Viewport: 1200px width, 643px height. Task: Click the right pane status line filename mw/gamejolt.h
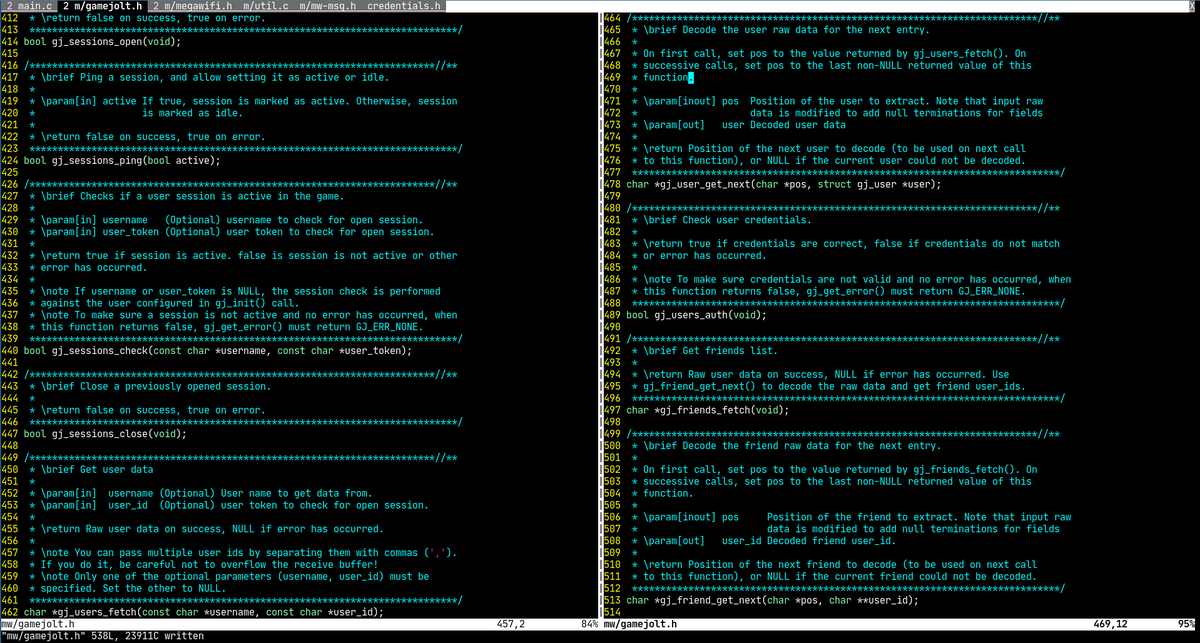[x=639, y=624]
